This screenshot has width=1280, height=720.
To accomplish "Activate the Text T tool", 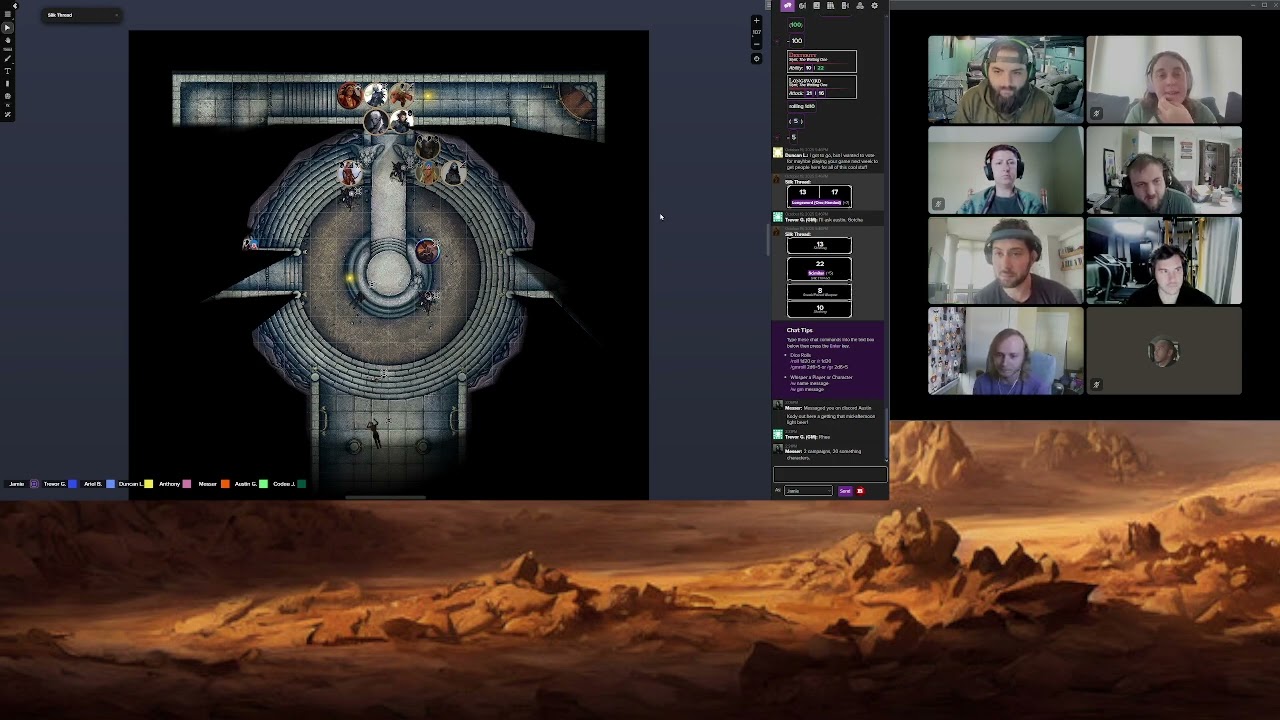I will (8, 71).
